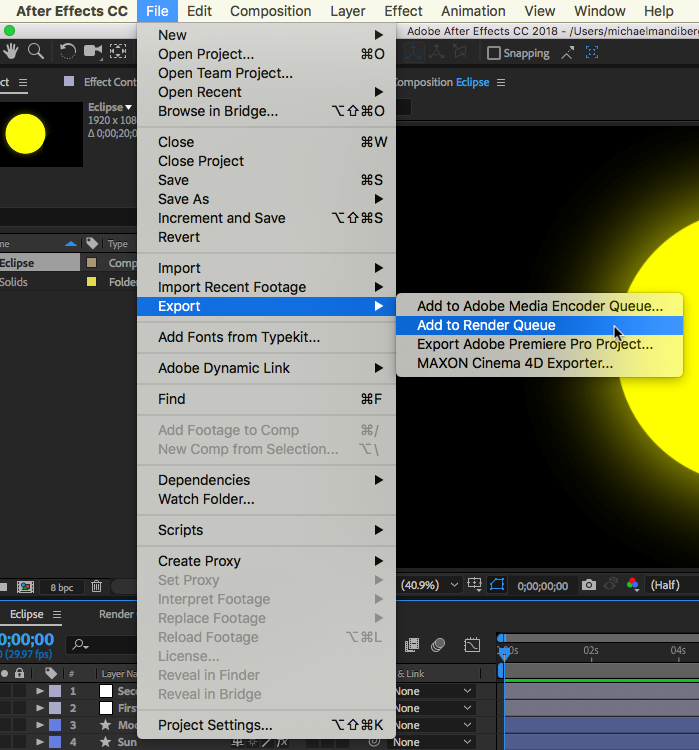Image resolution: width=699 pixels, height=750 pixels.
Task: Select the Hand tool in toolbar
Action: (x=10, y=52)
